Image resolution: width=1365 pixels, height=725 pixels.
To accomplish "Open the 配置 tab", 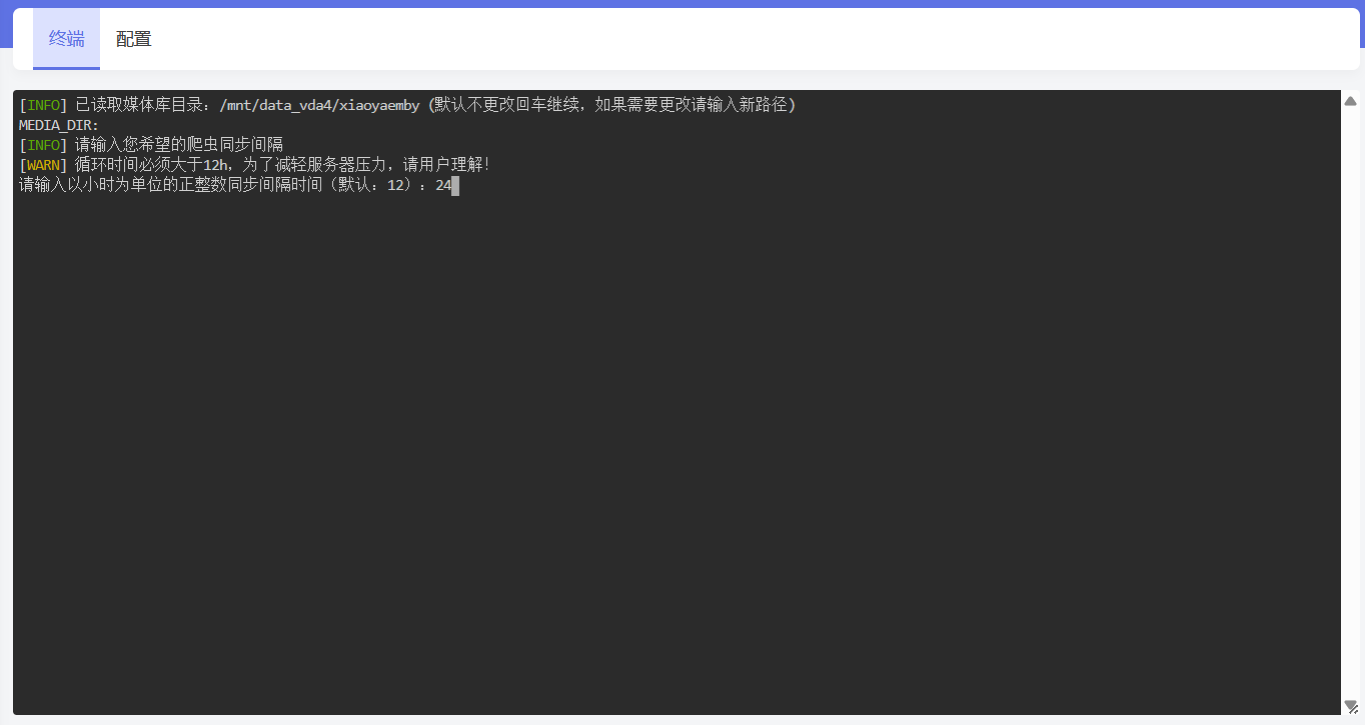I will click(134, 39).
